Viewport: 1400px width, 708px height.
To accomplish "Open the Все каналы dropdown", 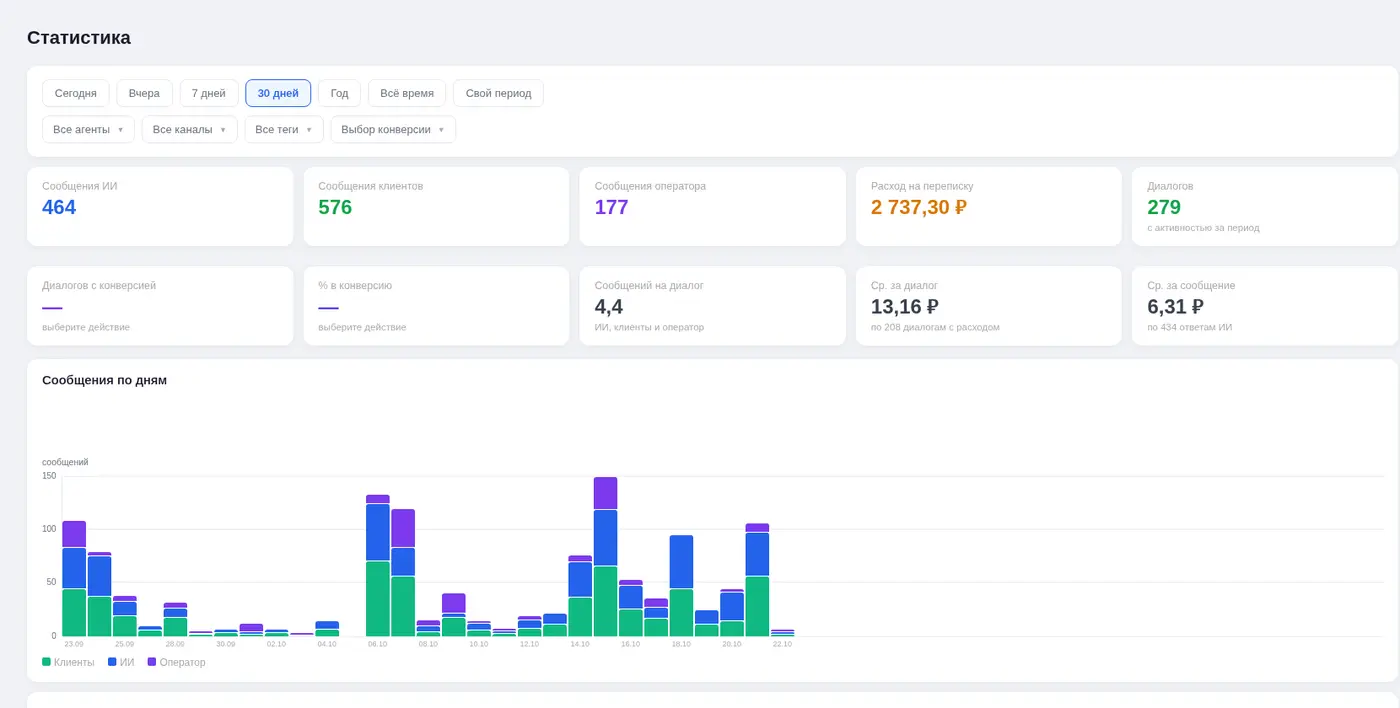I will [x=190, y=129].
